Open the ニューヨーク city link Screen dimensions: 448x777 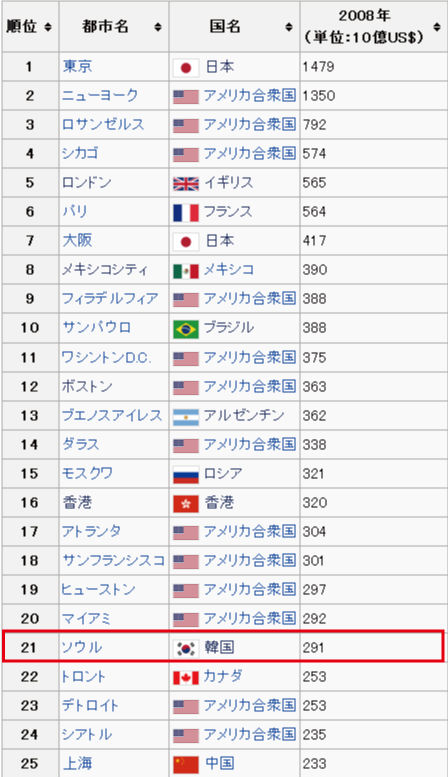click(x=100, y=95)
